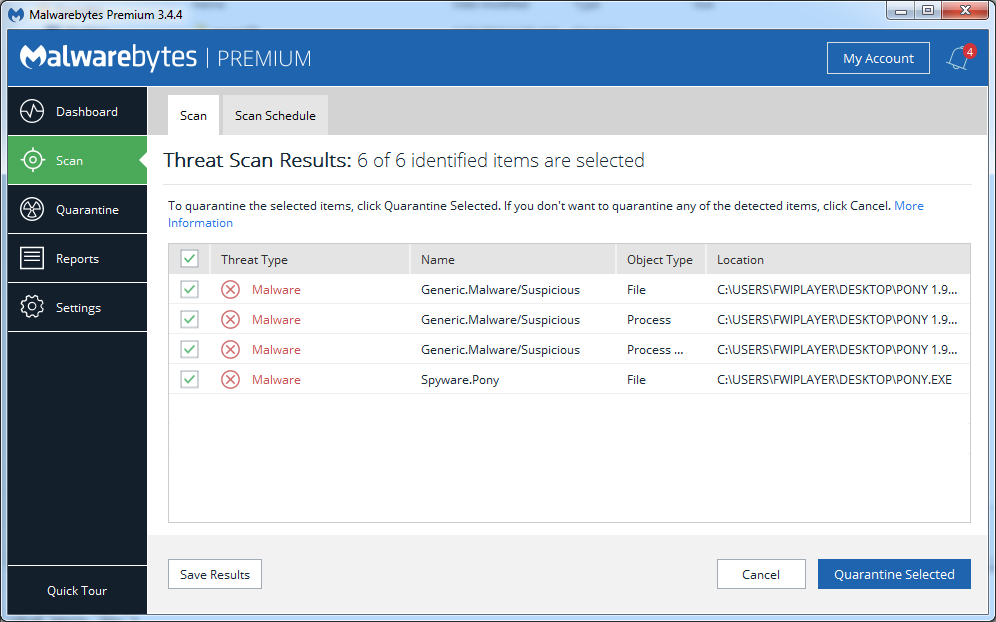Click the 'File' cell in Spyware.Pony row
This screenshot has height=622, width=996.
click(x=636, y=380)
